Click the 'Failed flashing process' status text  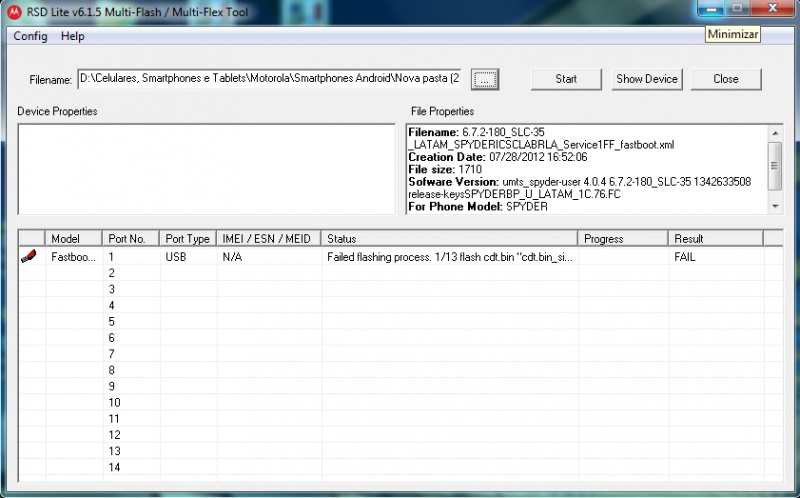[449, 257]
